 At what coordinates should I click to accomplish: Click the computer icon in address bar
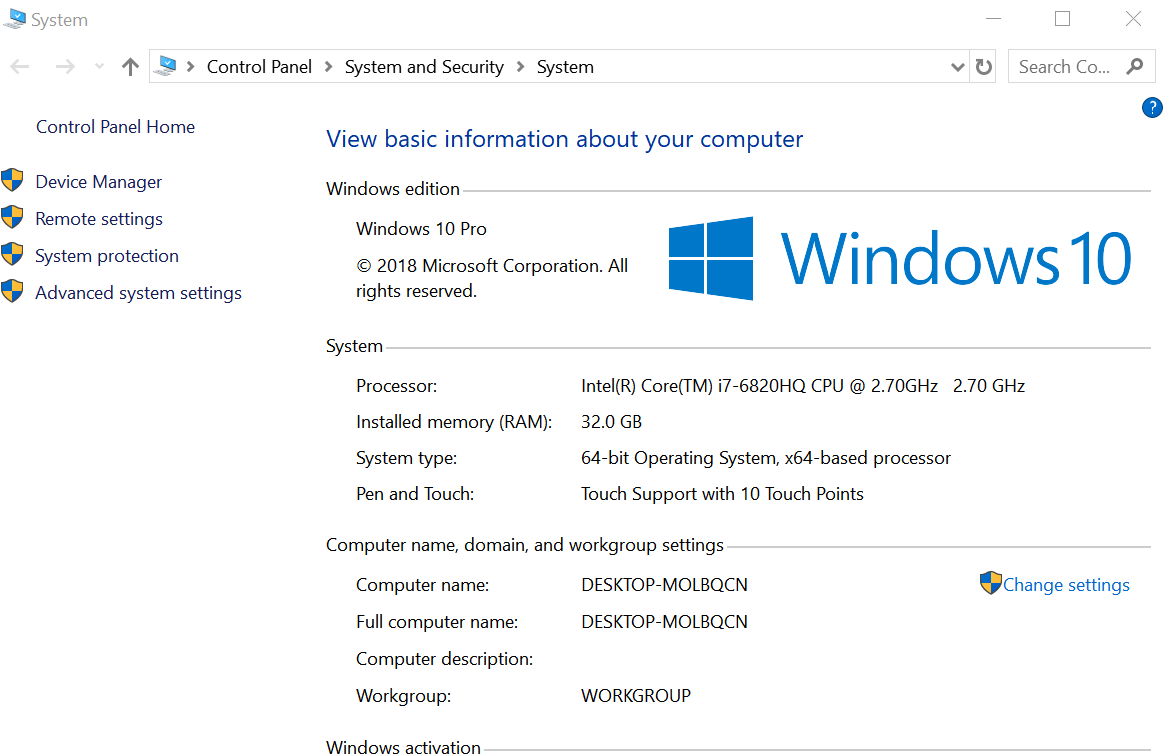coord(167,66)
